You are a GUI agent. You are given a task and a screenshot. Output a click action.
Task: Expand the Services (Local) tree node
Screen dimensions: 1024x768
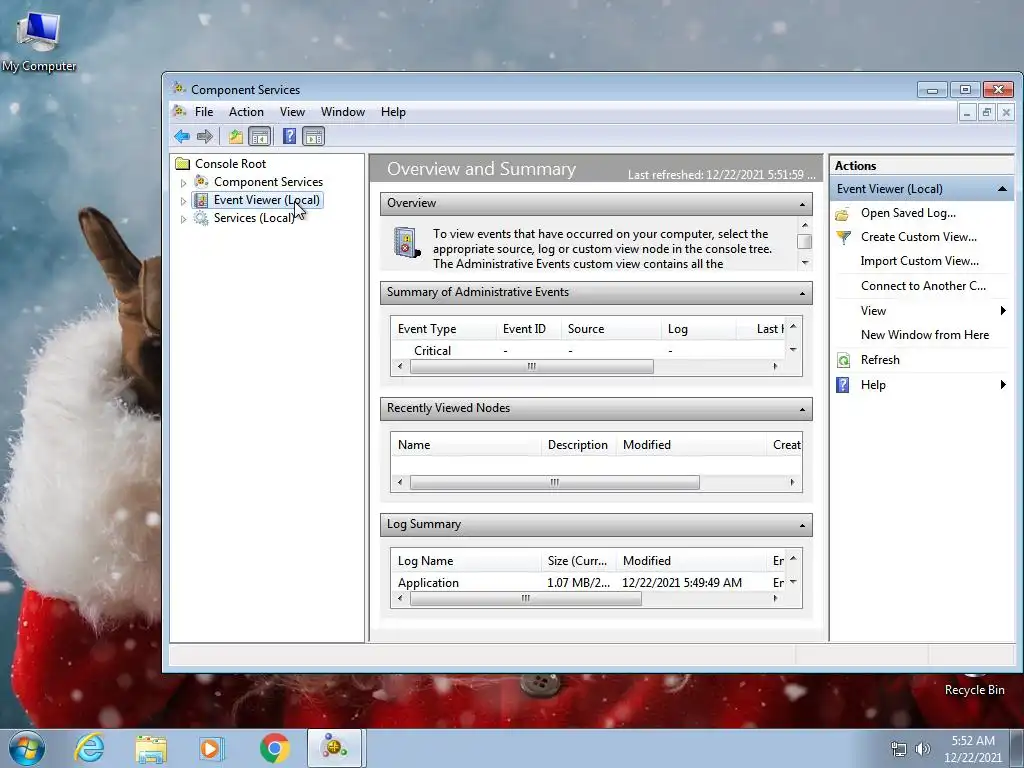point(184,219)
